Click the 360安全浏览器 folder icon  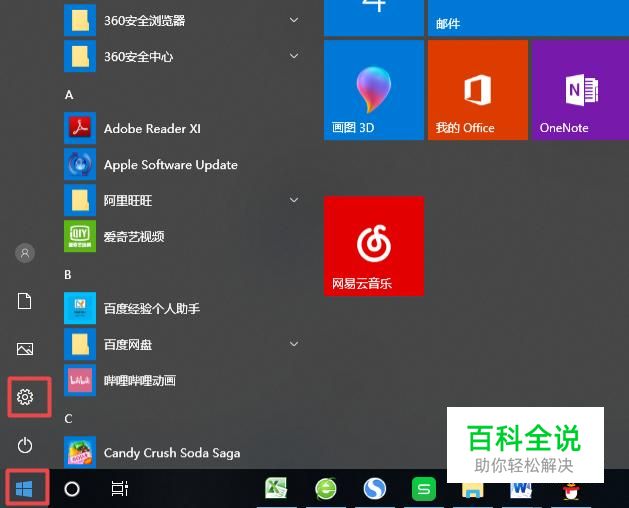pyautogui.click(x=80, y=20)
